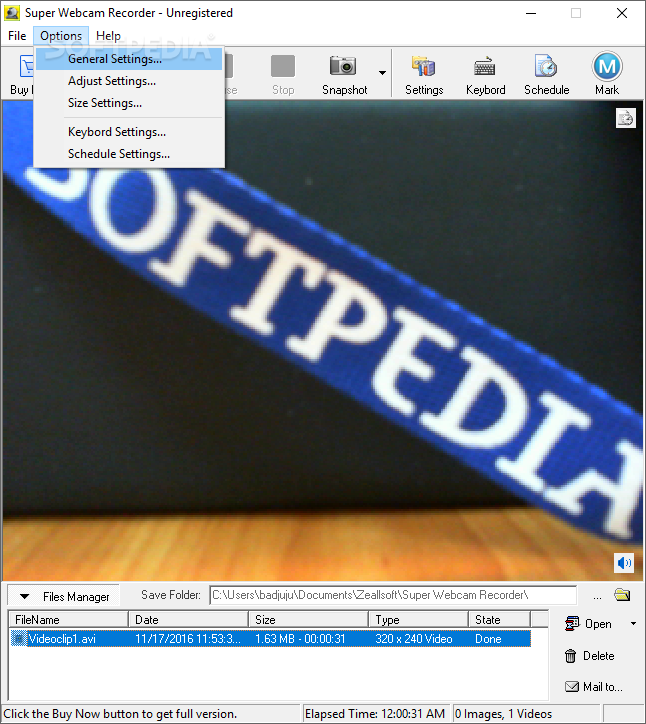The width and height of the screenshot is (646, 724).
Task: Sort by Date column header
Action: coord(188,620)
